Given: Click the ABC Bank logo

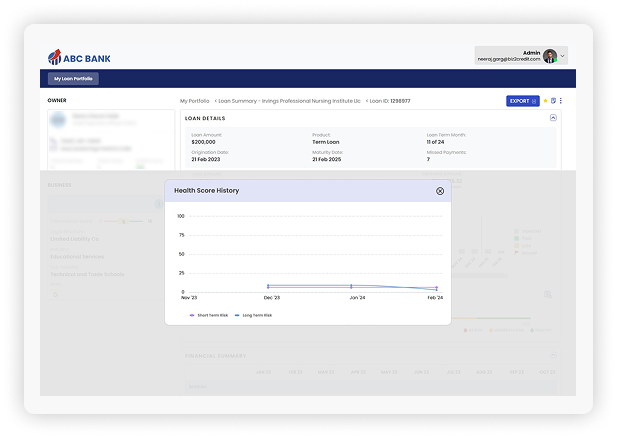Looking at the screenshot, I should click(x=84, y=57).
